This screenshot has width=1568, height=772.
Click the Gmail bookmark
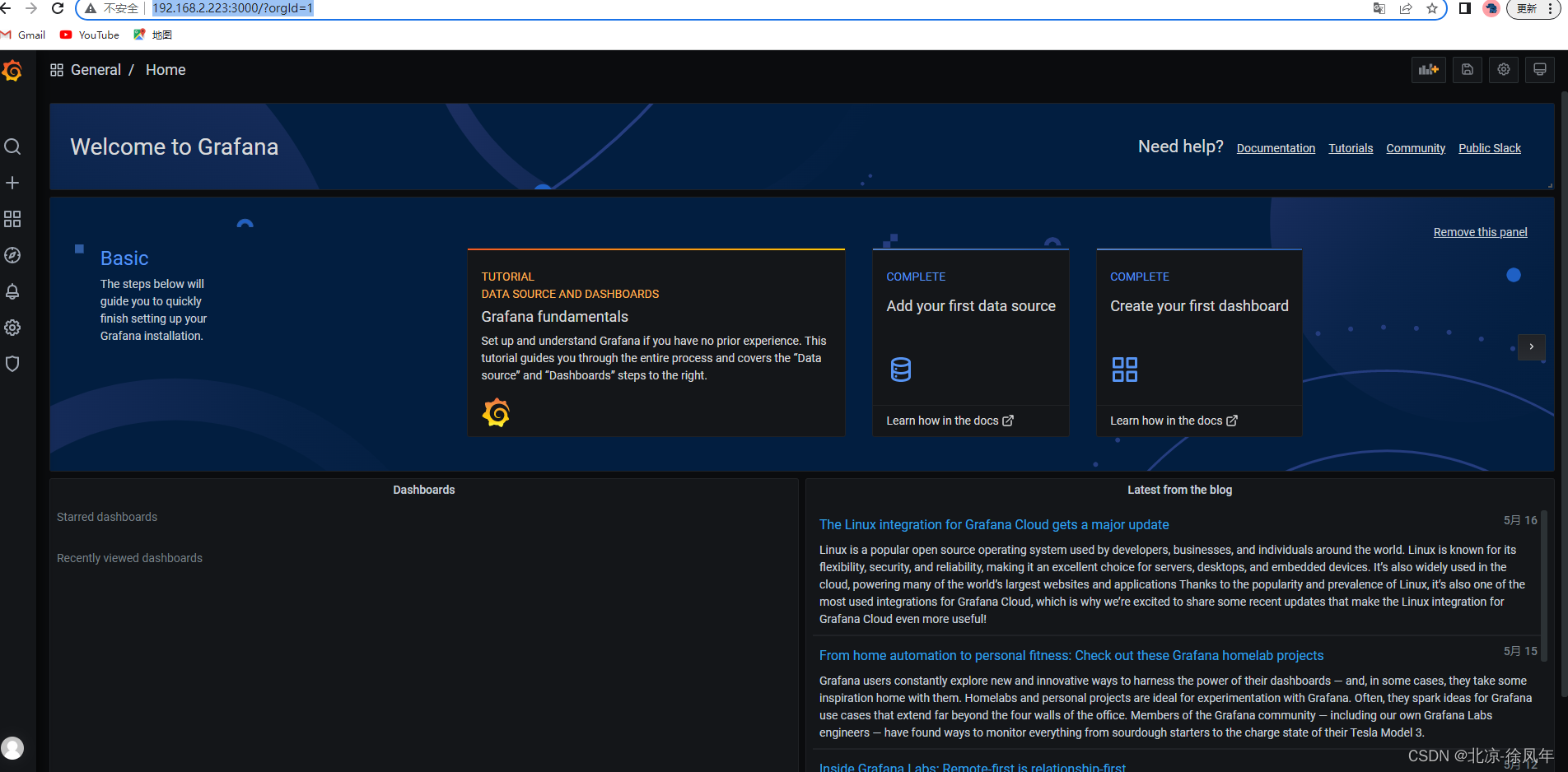(x=24, y=35)
